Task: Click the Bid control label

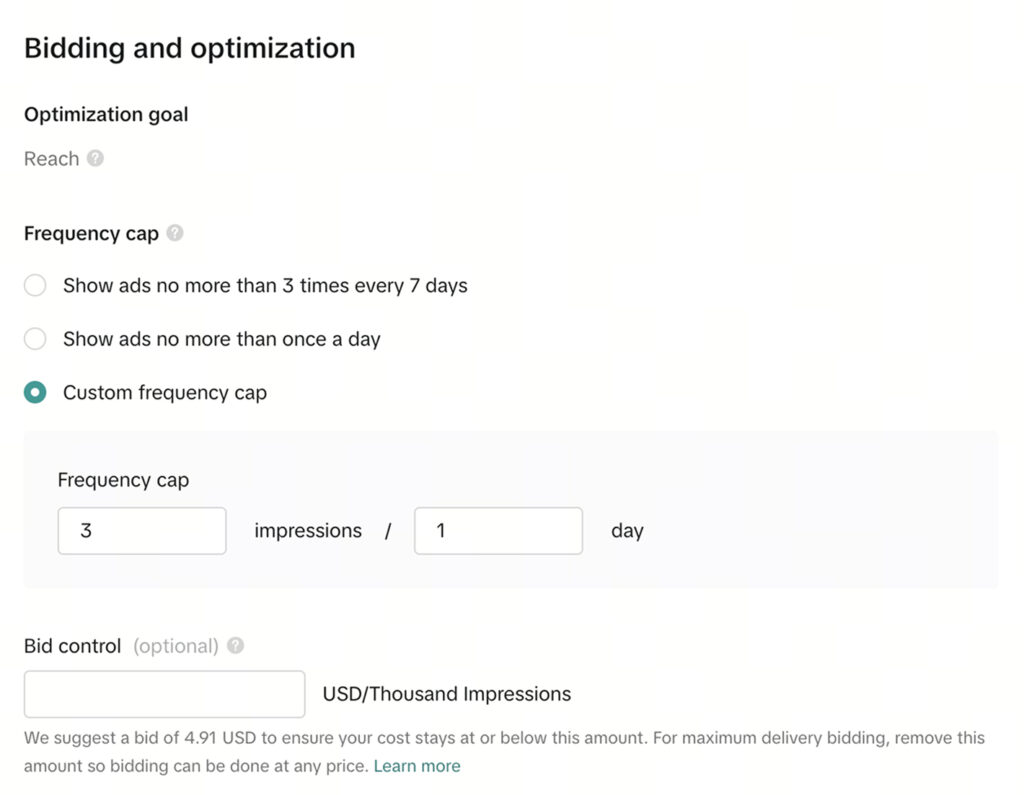Action: [72, 646]
